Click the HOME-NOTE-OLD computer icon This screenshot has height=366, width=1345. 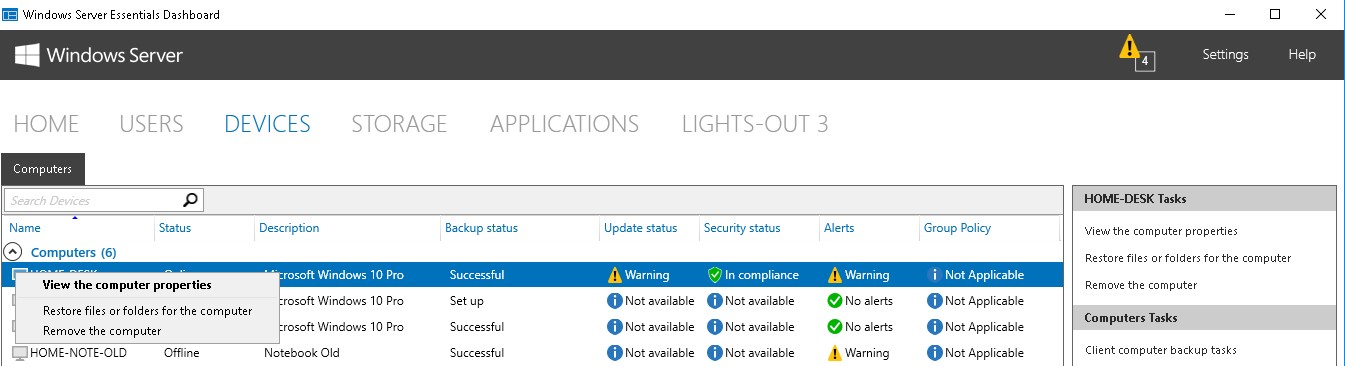19,353
